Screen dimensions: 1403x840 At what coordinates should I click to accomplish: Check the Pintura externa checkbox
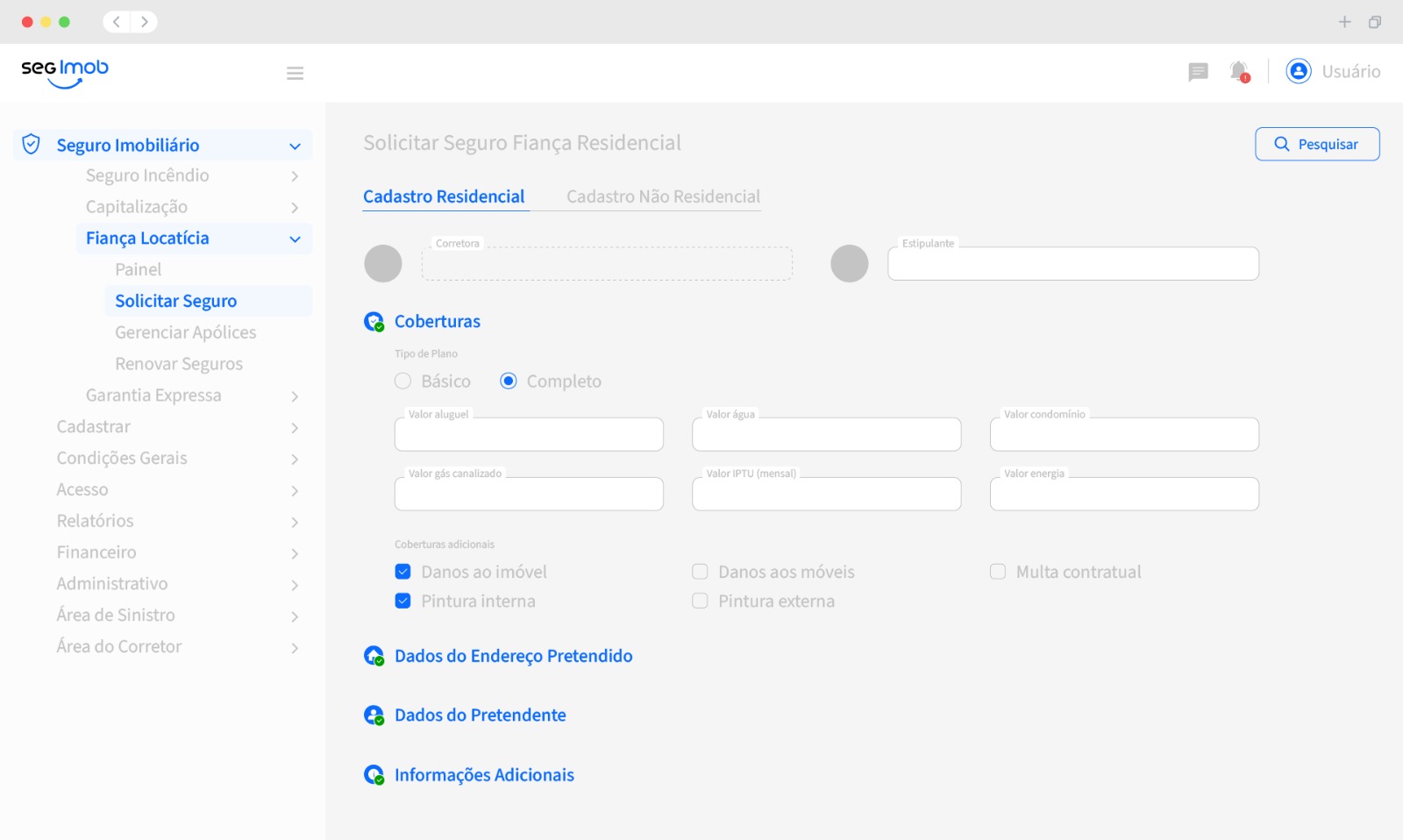[700, 602]
